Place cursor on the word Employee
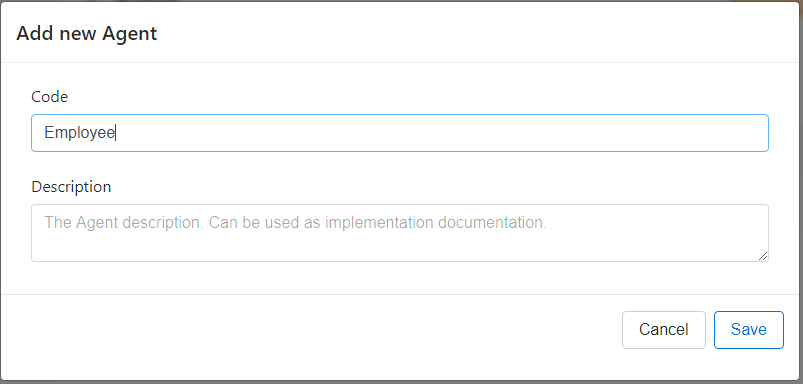This screenshot has height=384, width=803. pos(79,133)
